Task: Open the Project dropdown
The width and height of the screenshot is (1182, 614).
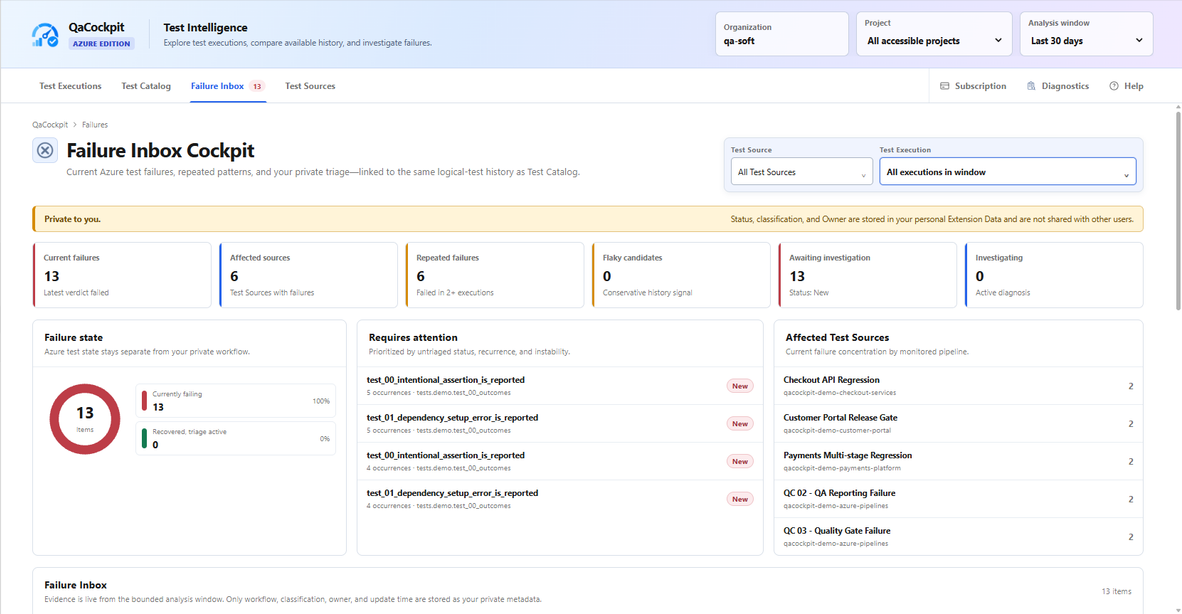Action: (934, 34)
